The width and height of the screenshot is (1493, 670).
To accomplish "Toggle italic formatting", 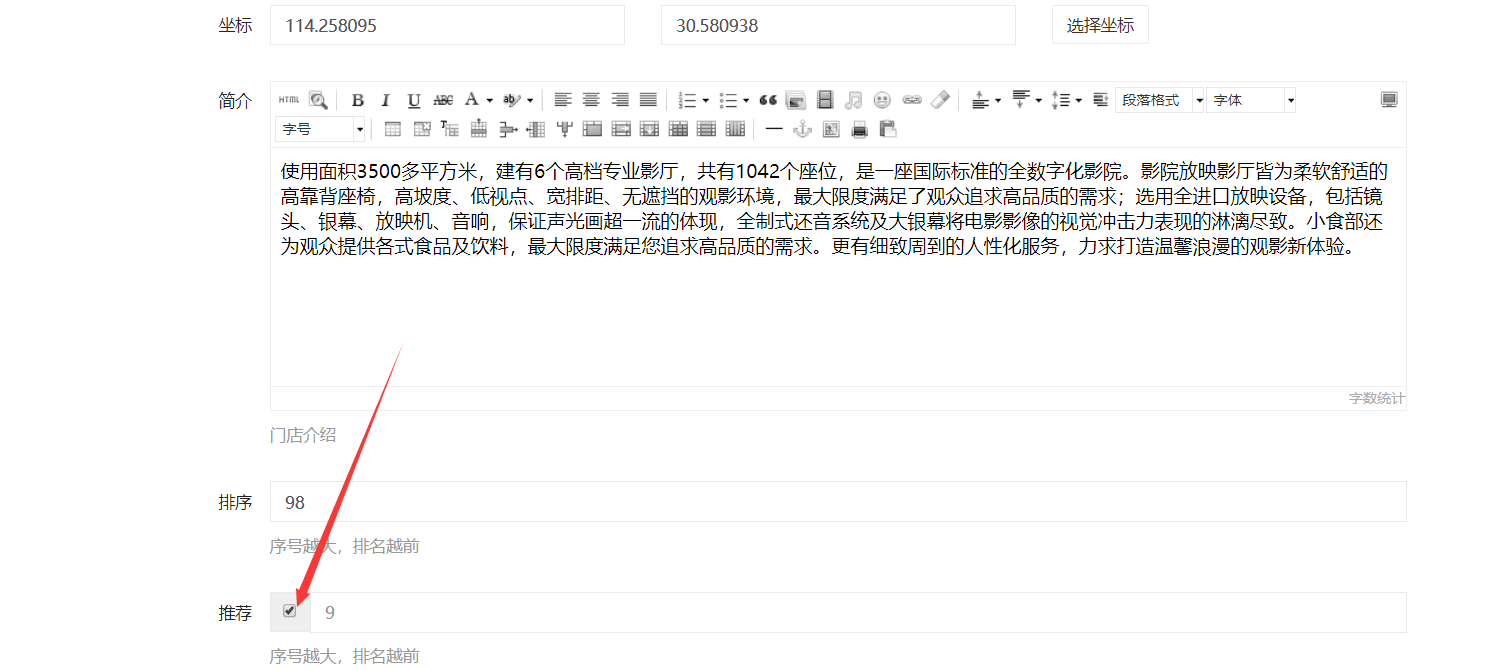I will click(x=385, y=100).
